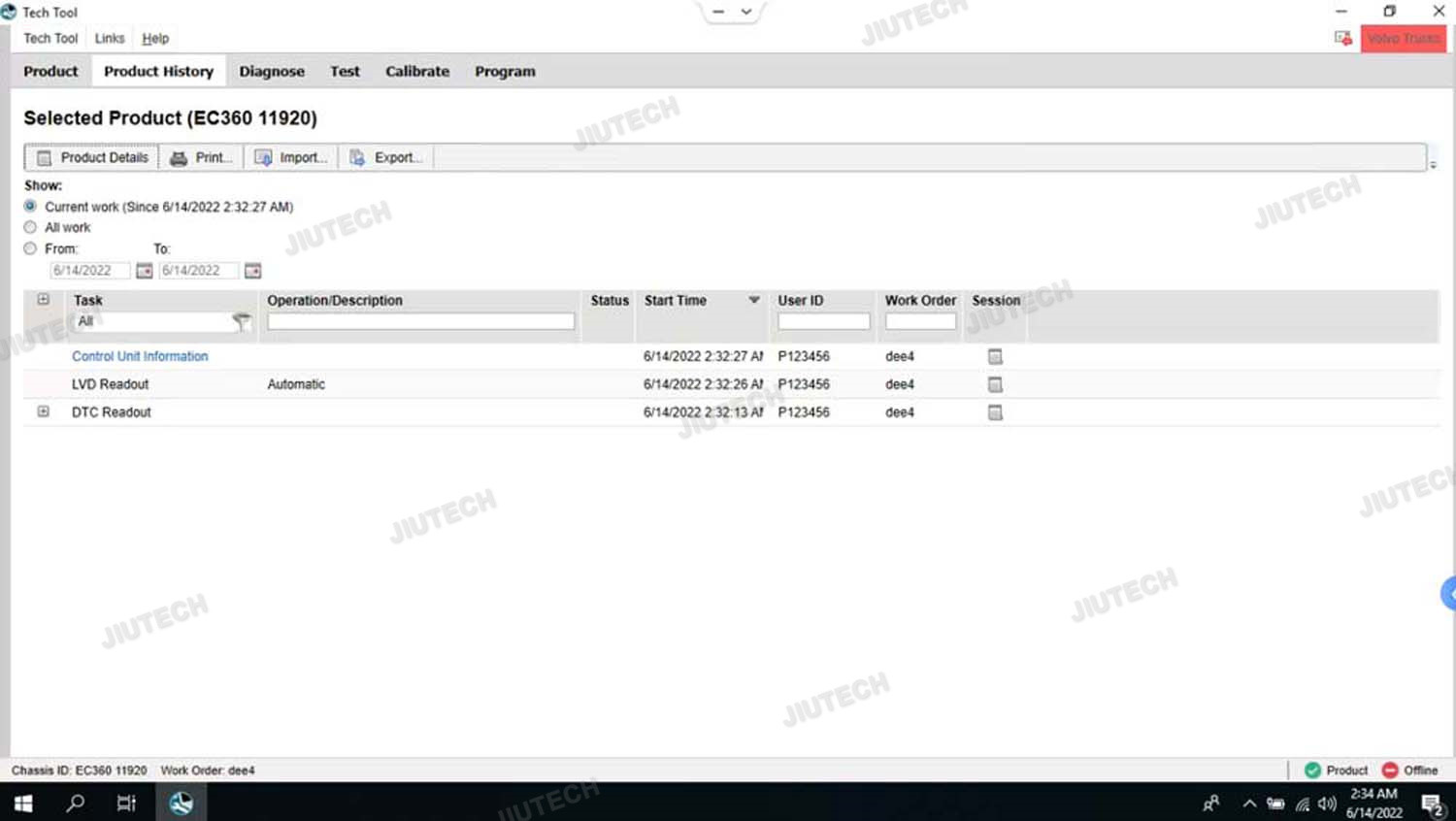Open session icon for Control Unit Information row
Viewport: 1456px width, 821px height.
click(995, 357)
